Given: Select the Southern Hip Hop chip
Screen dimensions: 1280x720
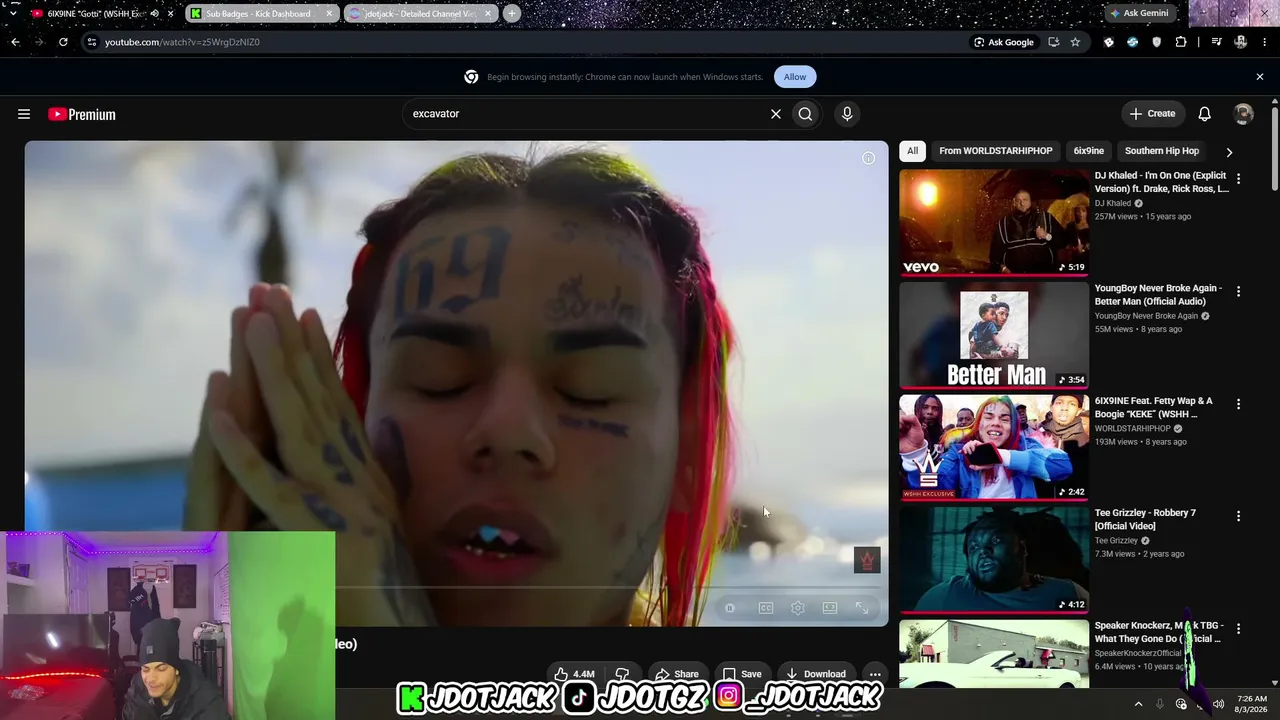Looking at the screenshot, I should (1161, 151).
